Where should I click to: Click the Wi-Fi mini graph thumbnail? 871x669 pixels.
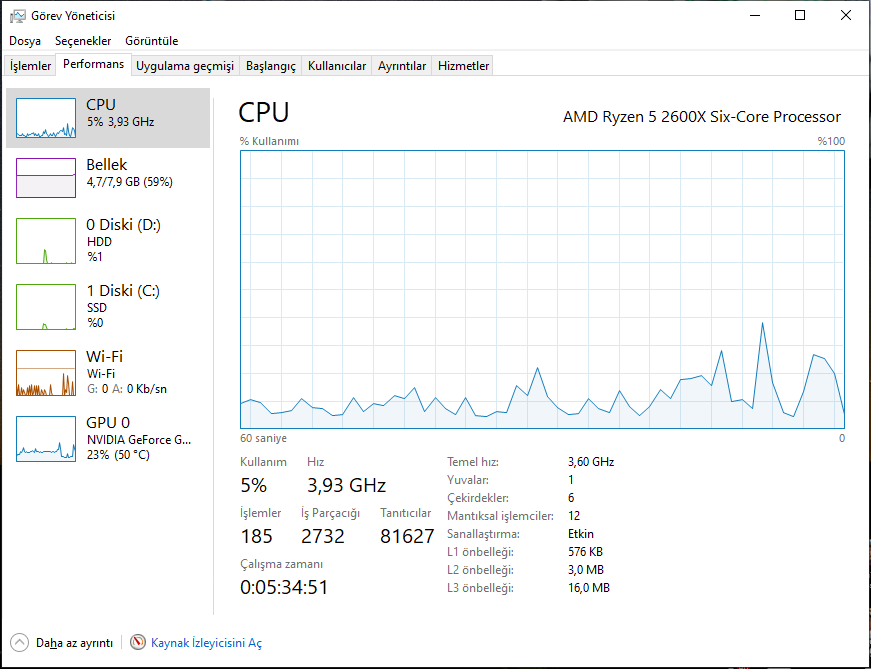[x=46, y=373]
